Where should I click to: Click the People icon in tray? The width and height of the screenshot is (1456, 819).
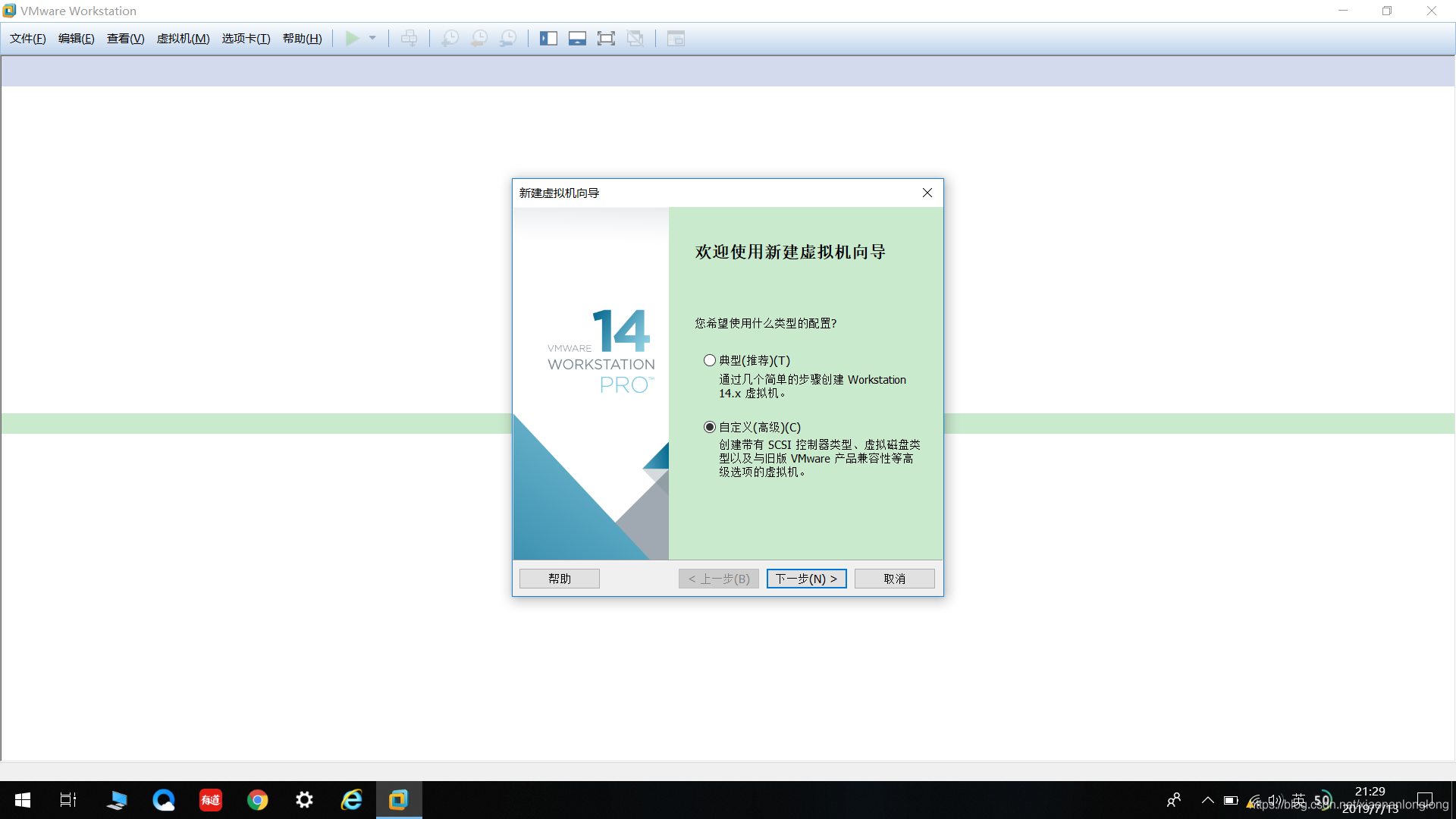[1174, 800]
